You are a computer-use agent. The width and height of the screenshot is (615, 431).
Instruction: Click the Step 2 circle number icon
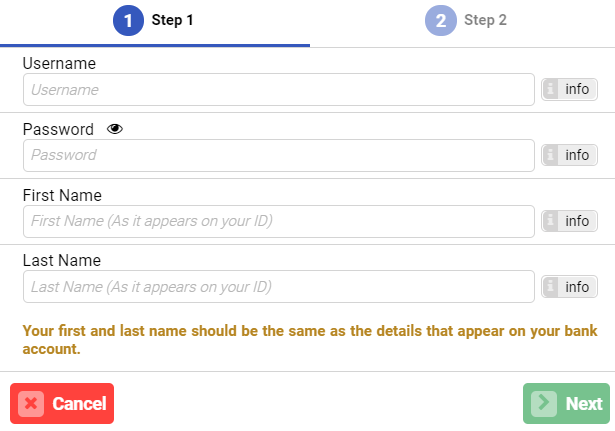(440, 20)
